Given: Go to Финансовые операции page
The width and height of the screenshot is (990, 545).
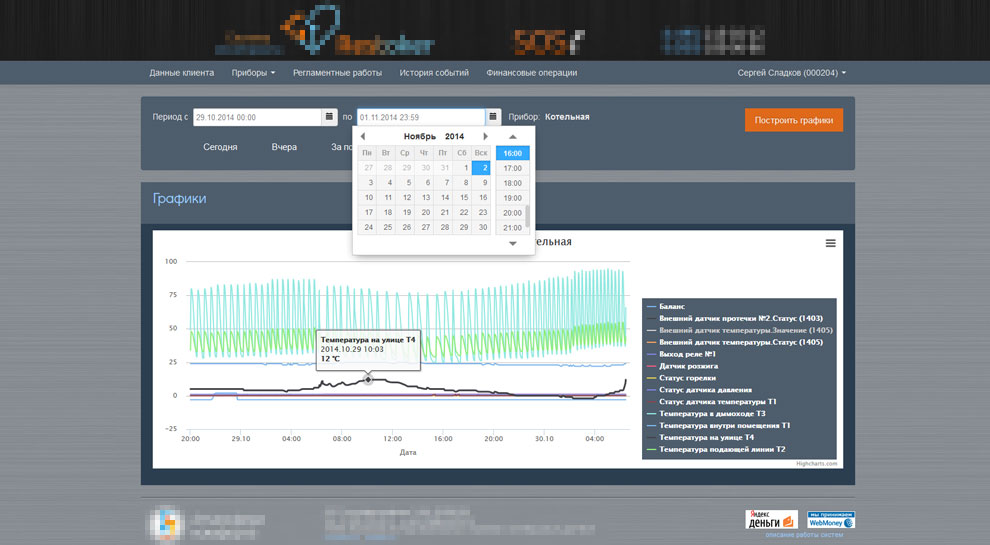Looking at the screenshot, I should [x=531, y=73].
